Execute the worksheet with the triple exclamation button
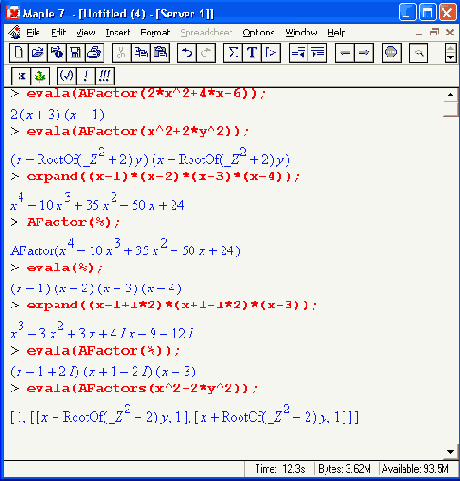 coord(105,76)
